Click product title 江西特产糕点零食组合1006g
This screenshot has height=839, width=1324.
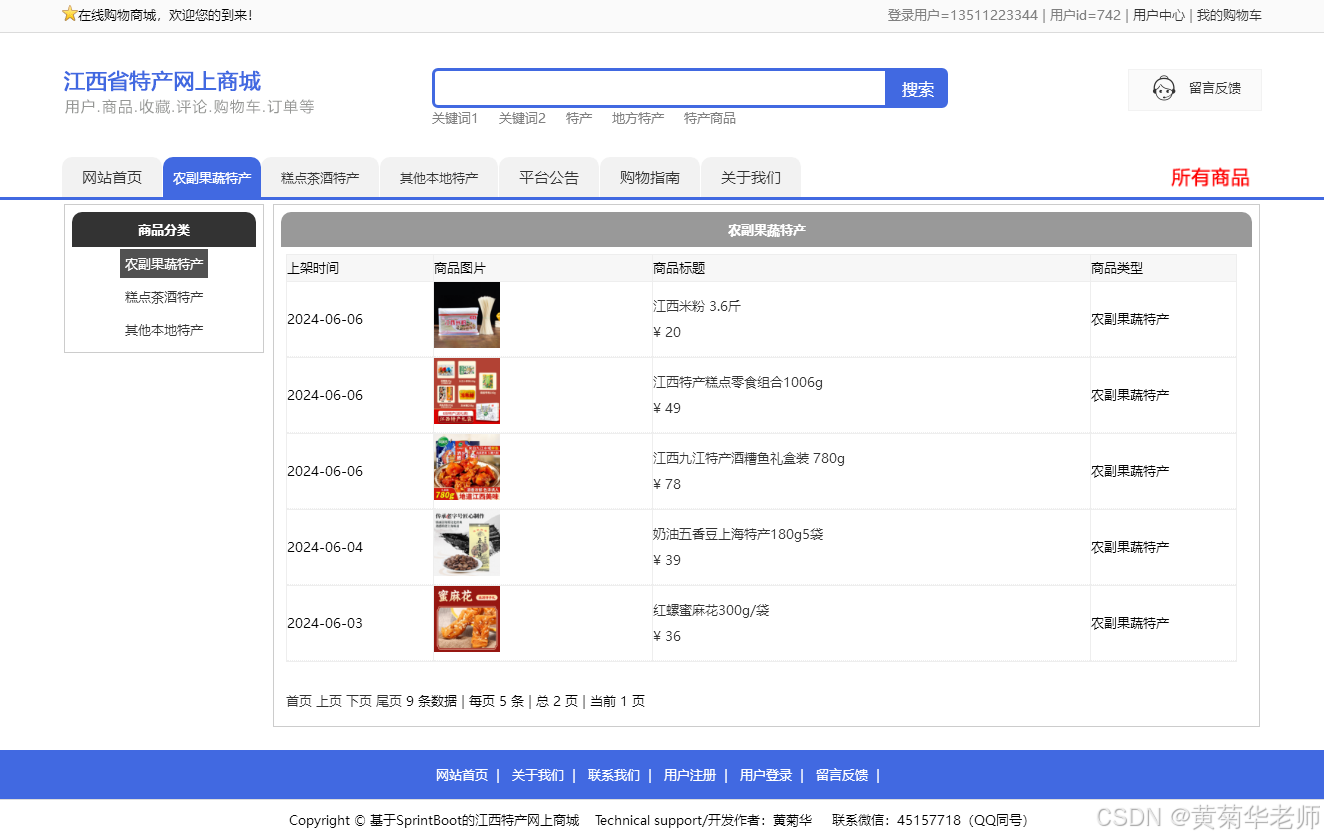coord(738,382)
